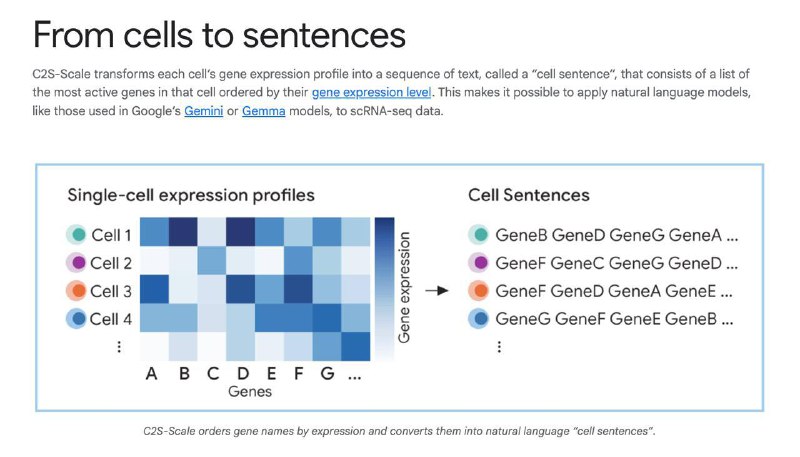Select the purple icon beside GeneF GeneC sentence

(480, 263)
